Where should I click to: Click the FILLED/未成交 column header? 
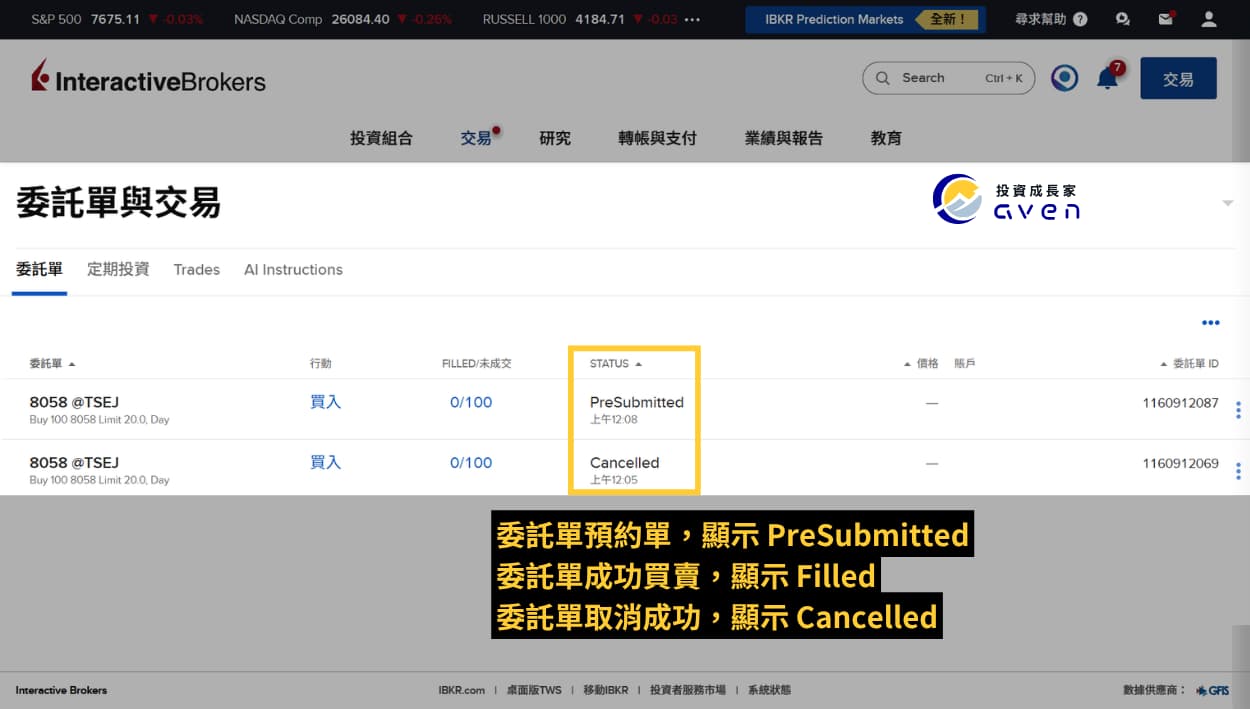coord(476,364)
